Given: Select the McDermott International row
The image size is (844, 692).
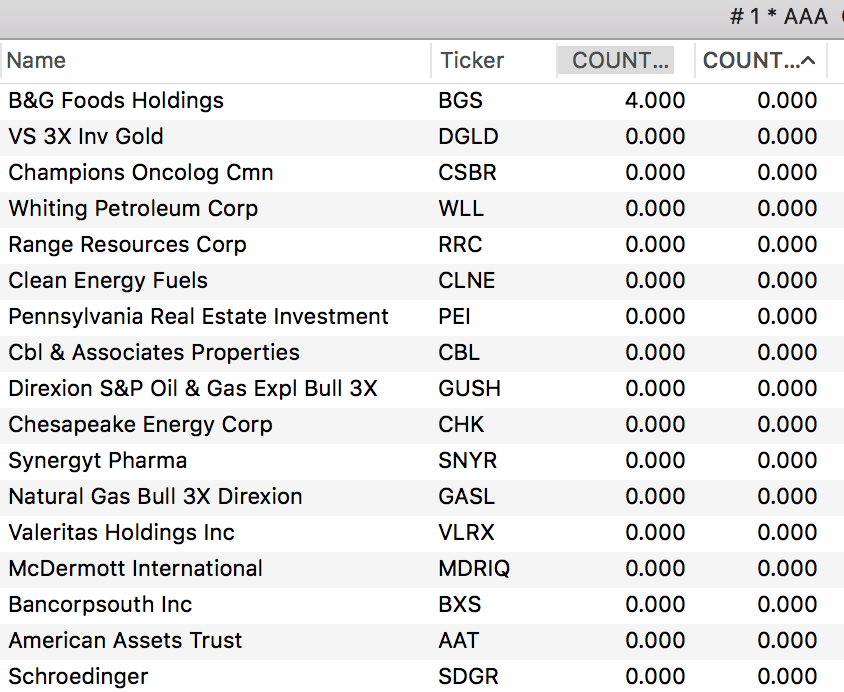Looking at the screenshot, I should (x=135, y=569).
